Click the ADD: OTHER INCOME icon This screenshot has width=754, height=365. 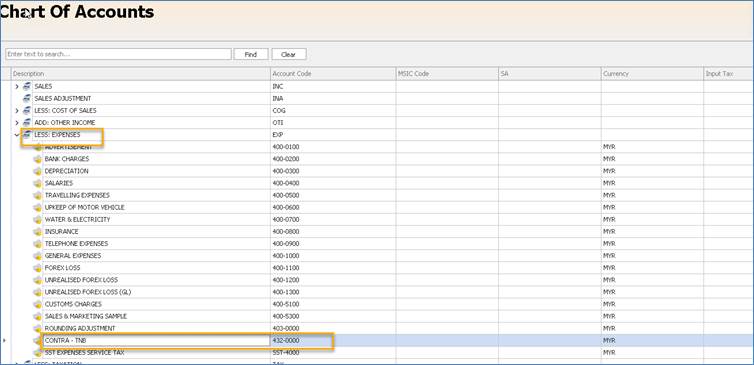tap(27, 123)
